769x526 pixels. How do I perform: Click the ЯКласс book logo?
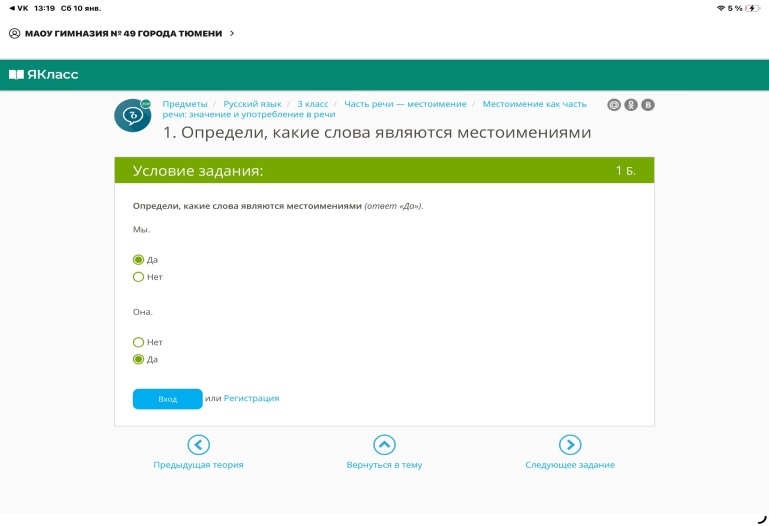click(15, 74)
